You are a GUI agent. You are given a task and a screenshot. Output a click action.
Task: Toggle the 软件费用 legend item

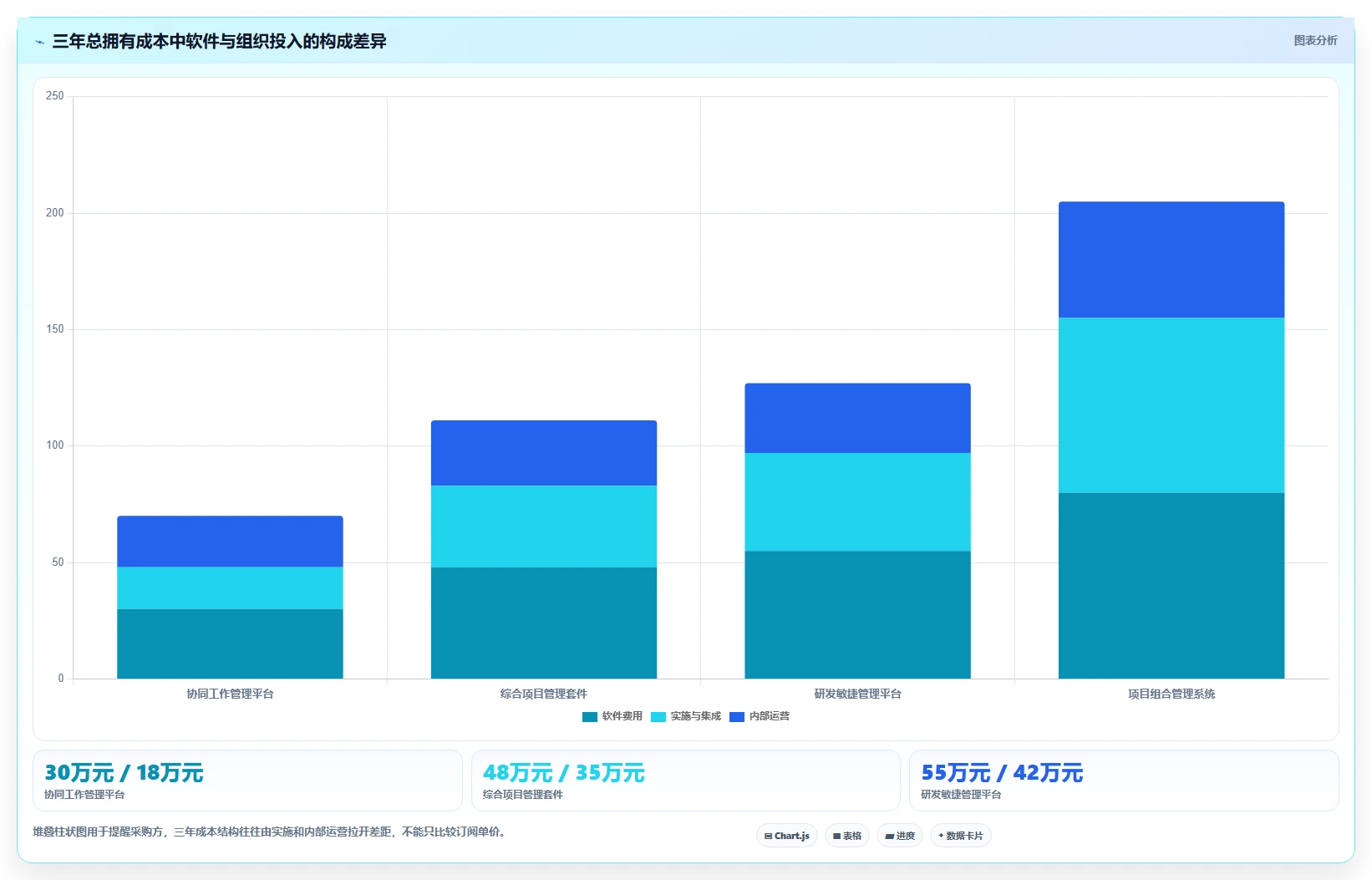[612, 716]
